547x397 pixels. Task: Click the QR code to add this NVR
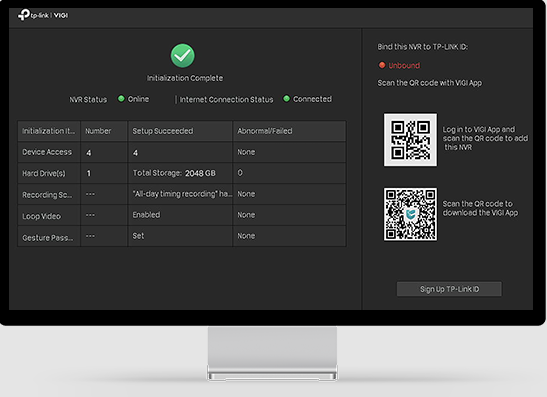pos(410,140)
